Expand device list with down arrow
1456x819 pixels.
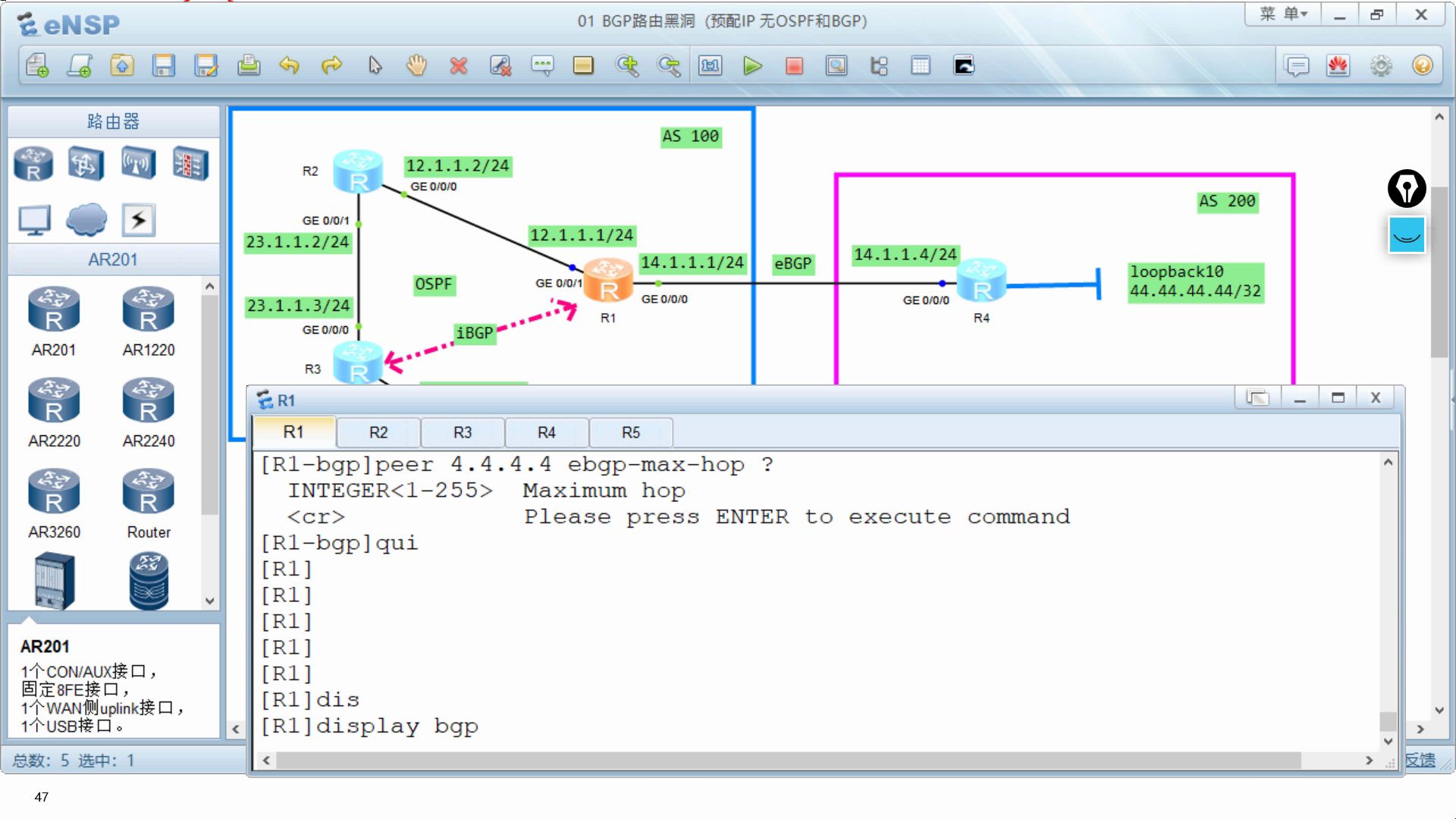click(x=210, y=601)
